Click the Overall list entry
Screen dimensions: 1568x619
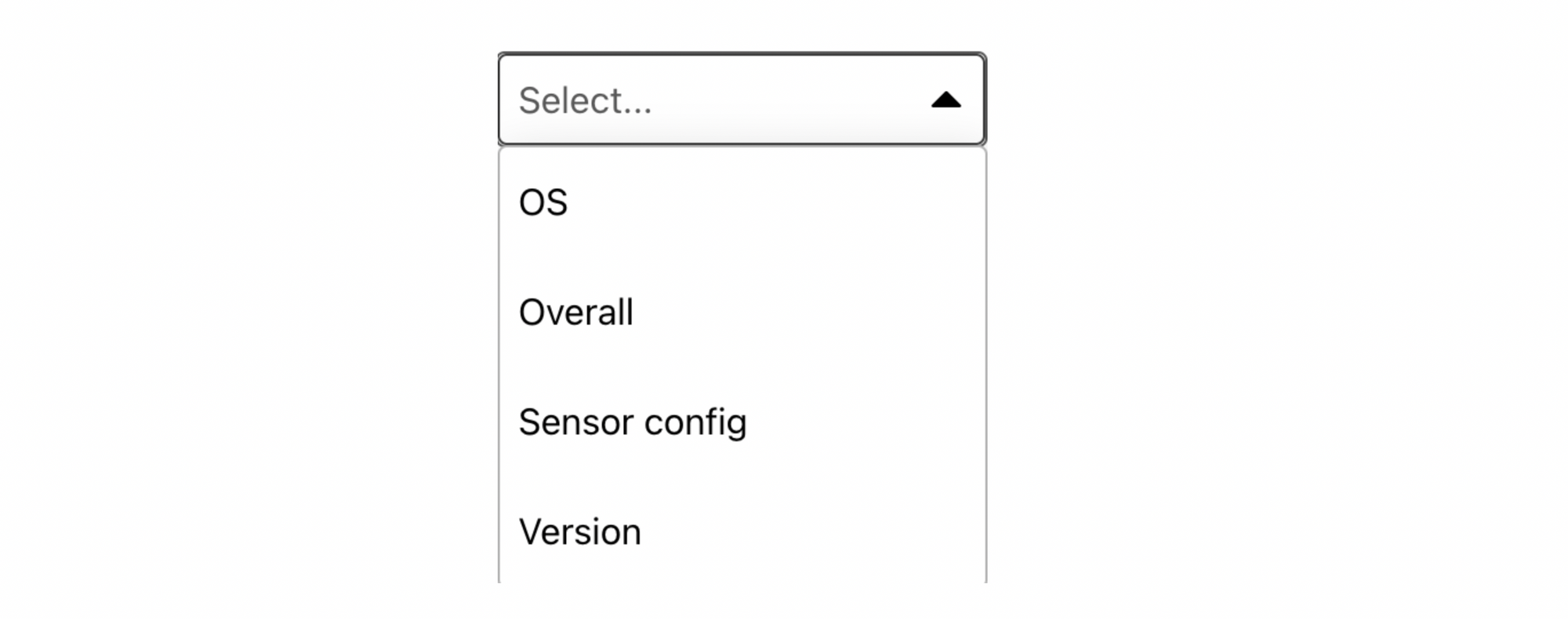pyautogui.click(x=576, y=312)
